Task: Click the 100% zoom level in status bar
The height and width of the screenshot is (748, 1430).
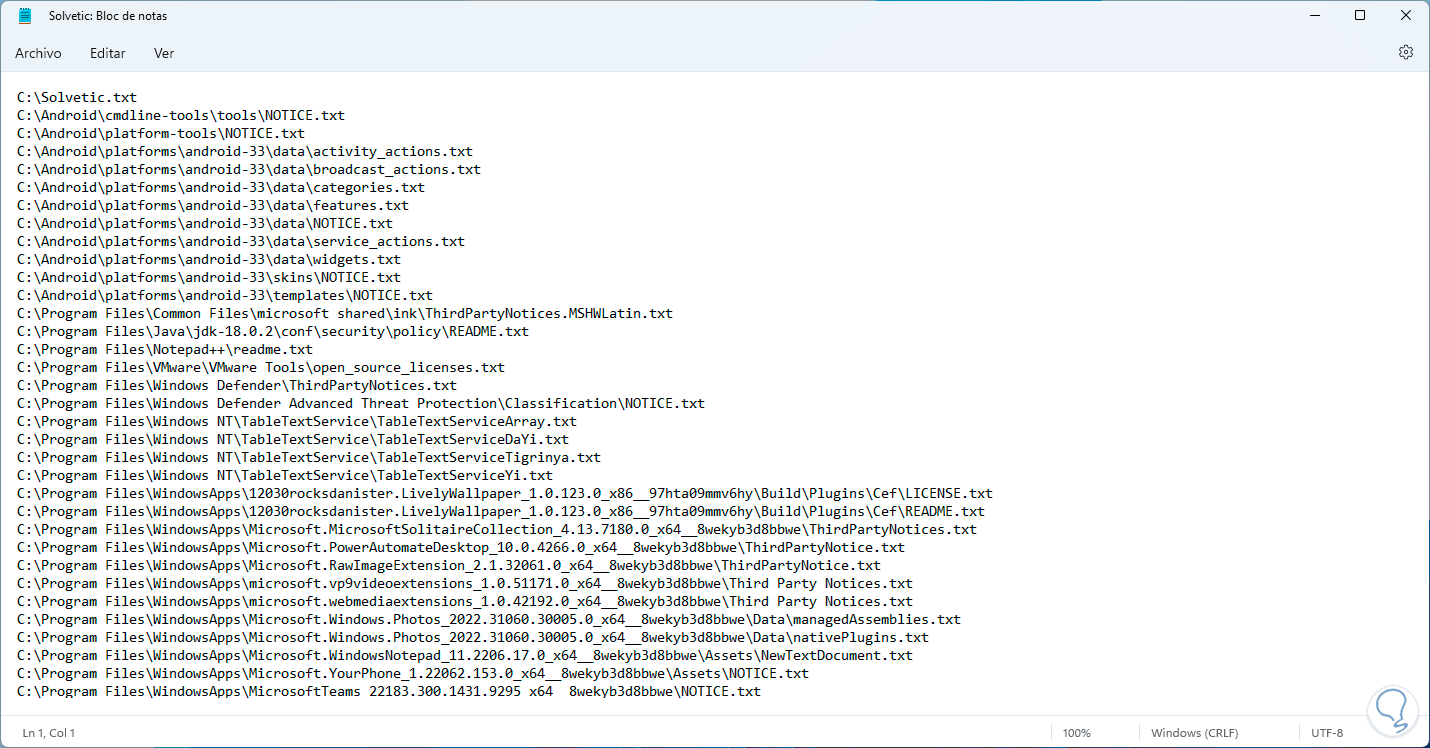Action: tap(1077, 733)
